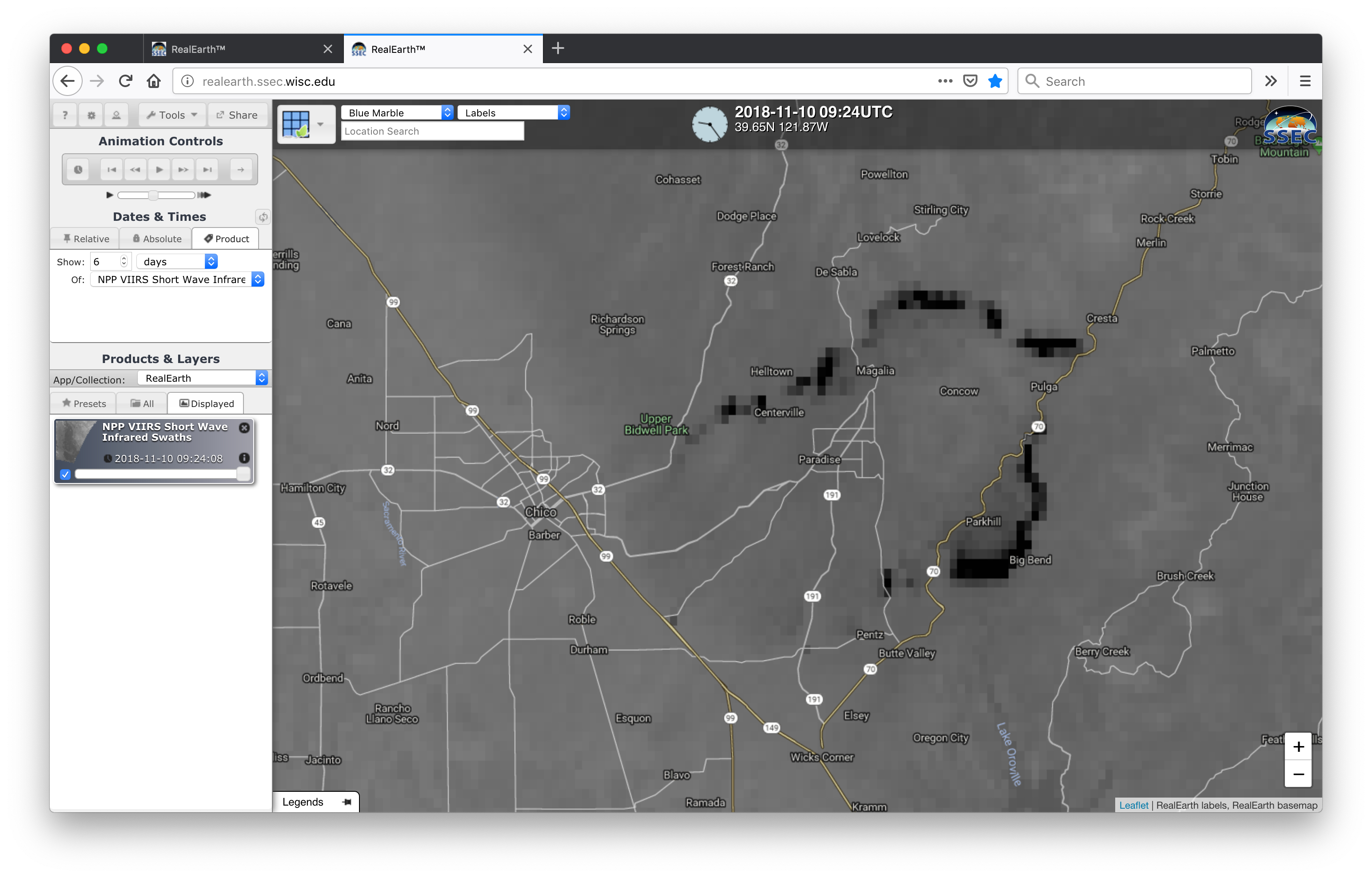Image resolution: width=1372 pixels, height=878 pixels.
Task: Play the animation
Action: point(159,169)
